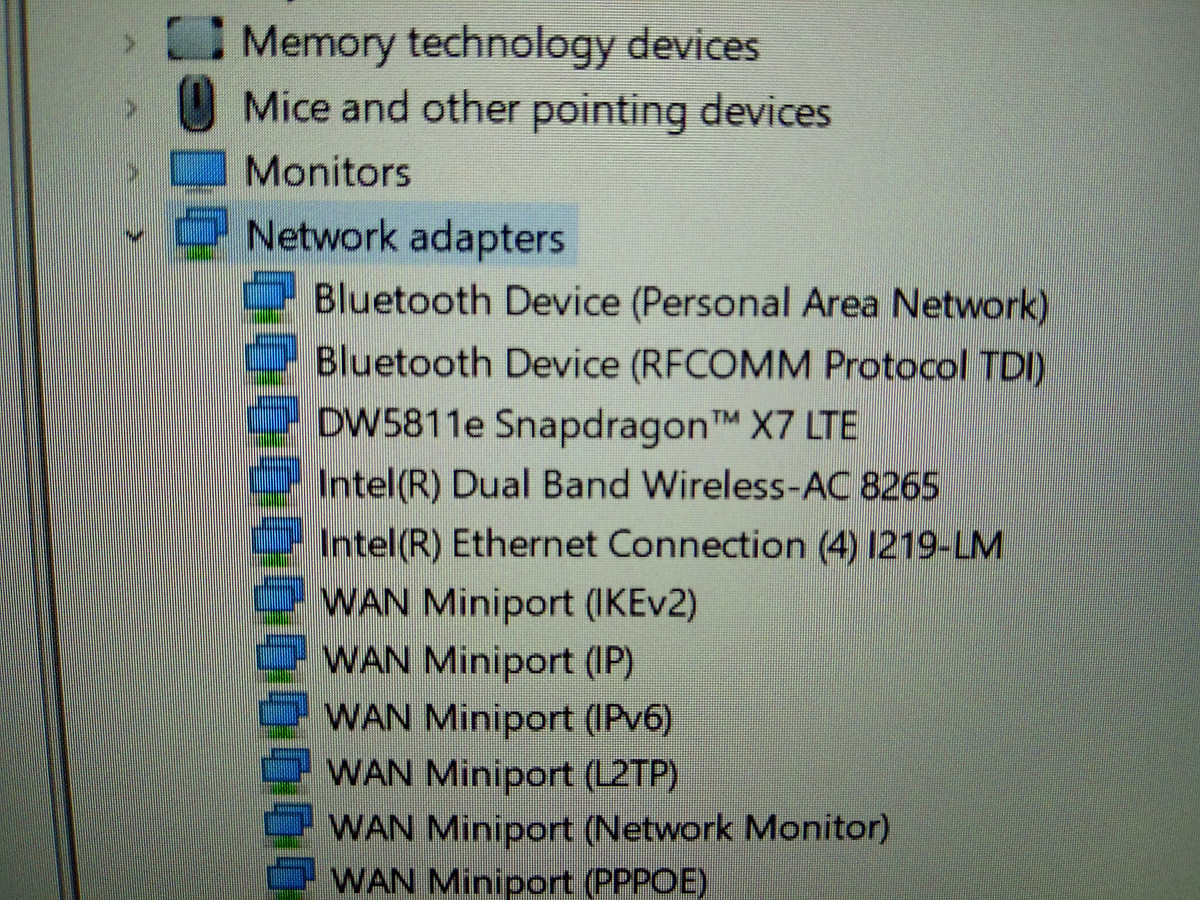Click the Intel Wireless-AC 8265 adapter icon
Screen dimensions: 1200x900
(x=275, y=484)
